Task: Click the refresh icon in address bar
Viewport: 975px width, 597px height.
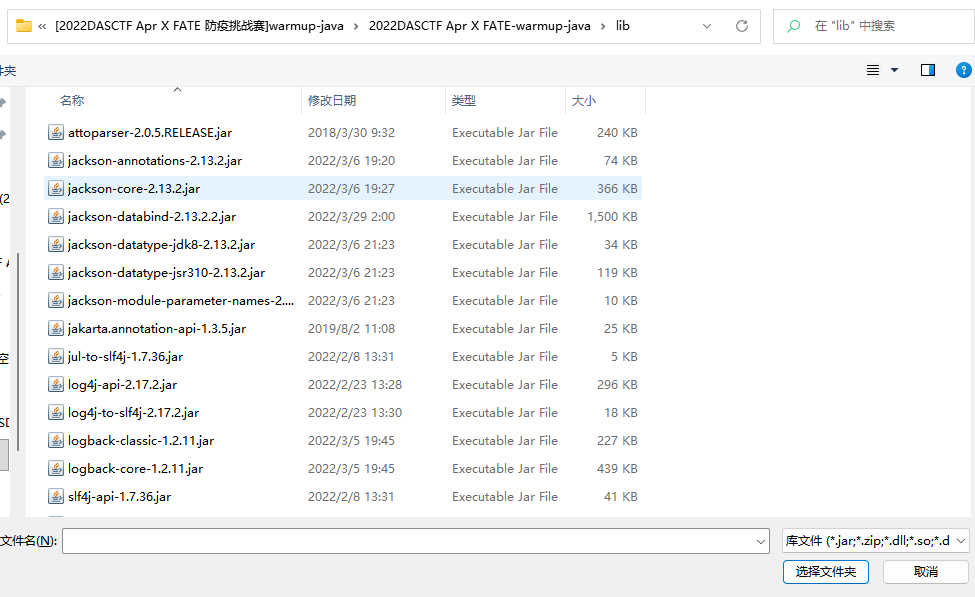Action: (741, 26)
